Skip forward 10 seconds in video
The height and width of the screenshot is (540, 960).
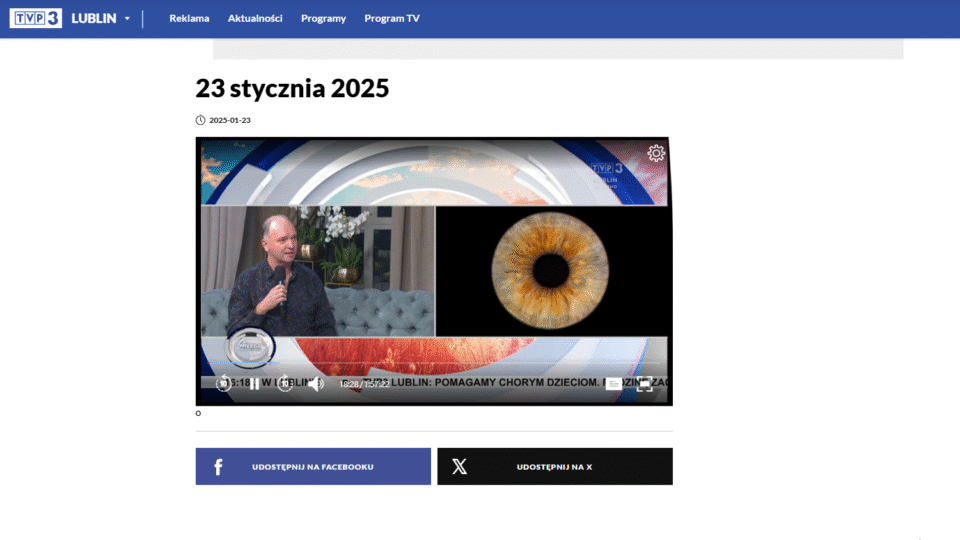point(285,384)
